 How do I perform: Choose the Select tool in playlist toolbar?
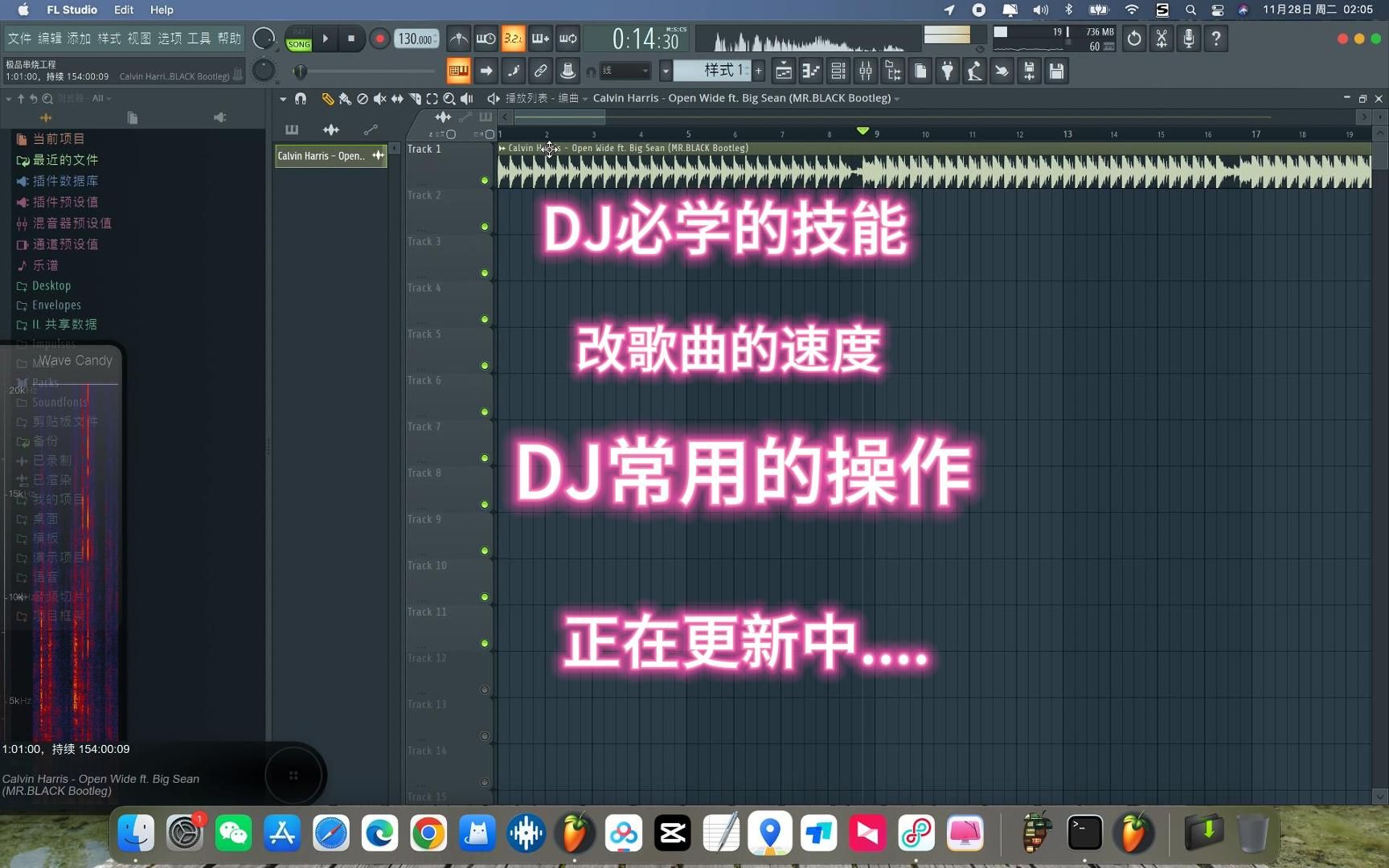(x=432, y=98)
